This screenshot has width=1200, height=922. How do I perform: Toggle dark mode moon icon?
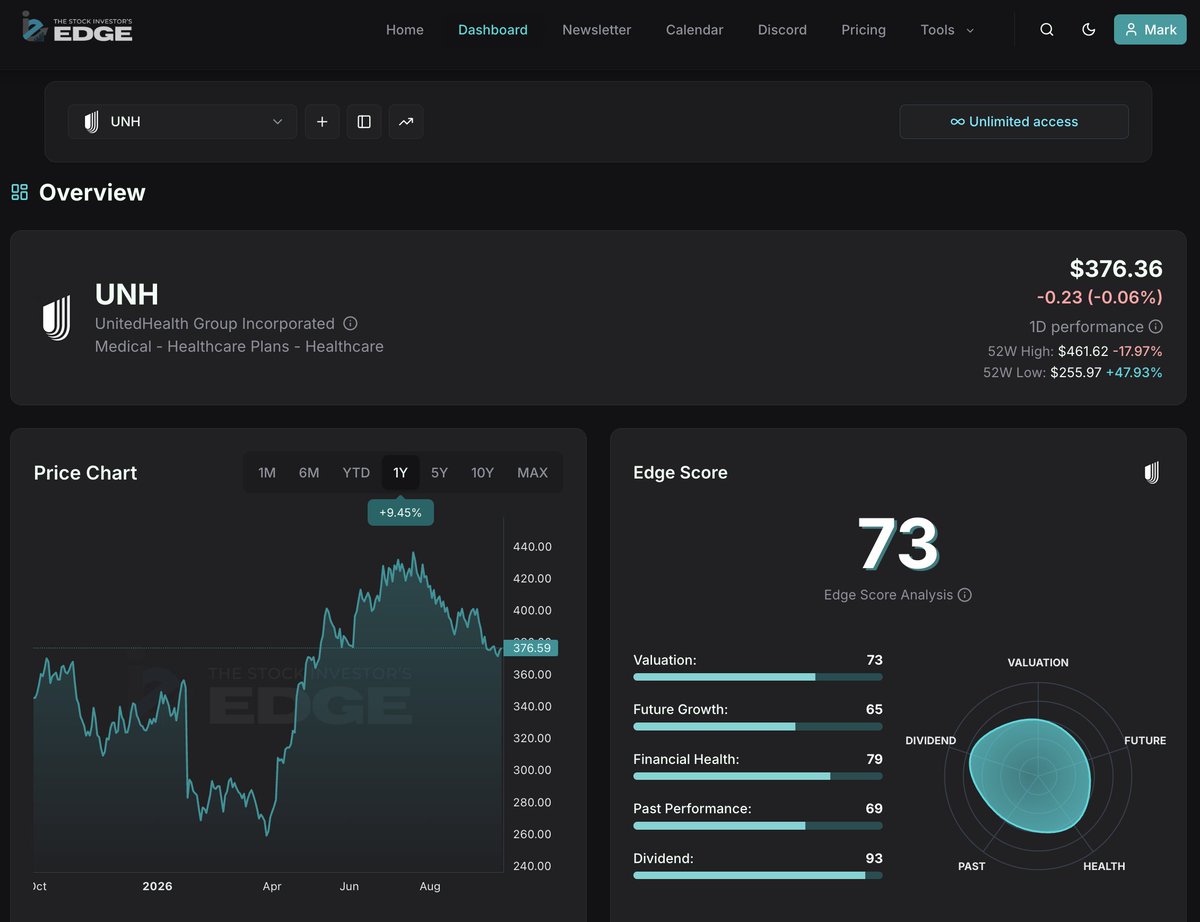point(1089,30)
